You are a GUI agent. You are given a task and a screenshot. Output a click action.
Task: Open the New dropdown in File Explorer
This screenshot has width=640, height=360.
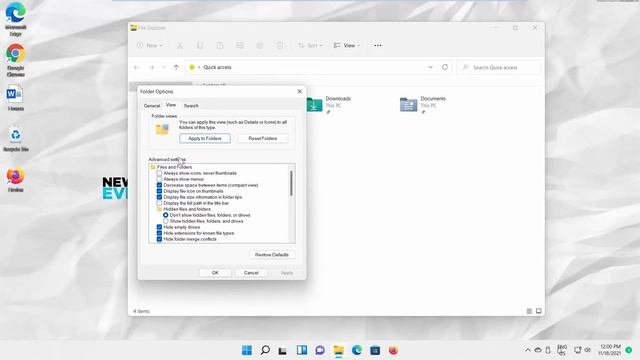click(x=150, y=45)
